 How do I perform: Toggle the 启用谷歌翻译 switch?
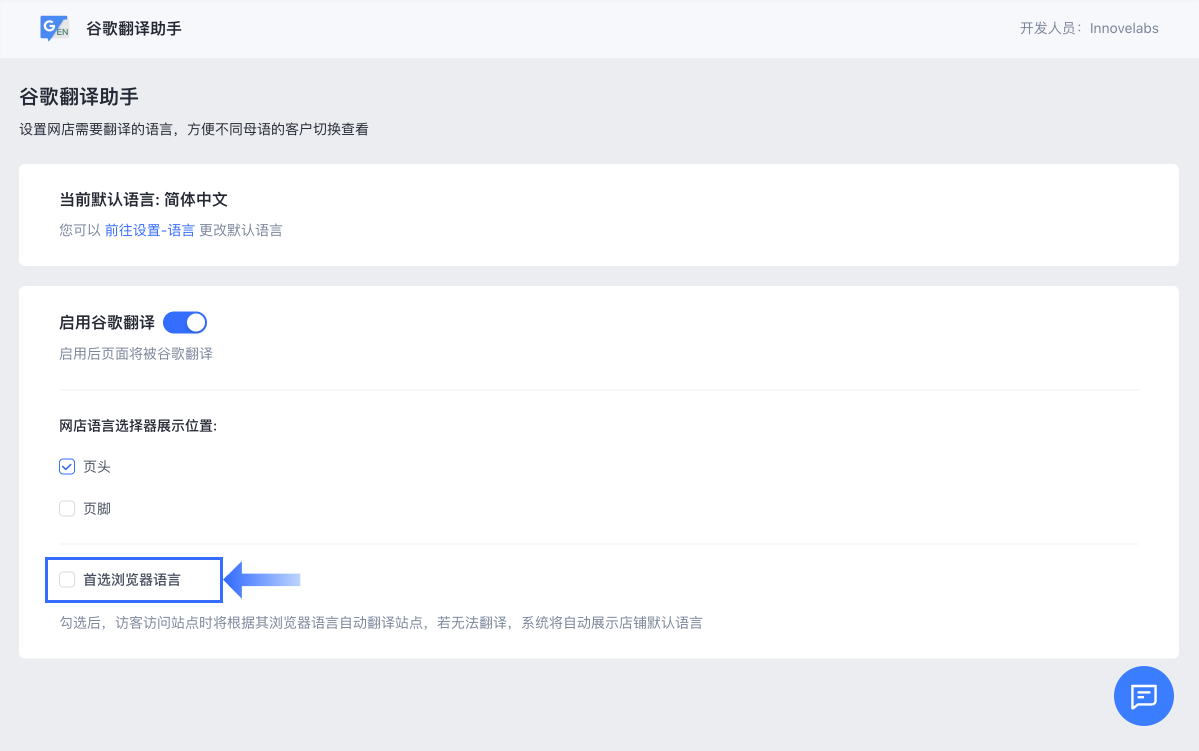(185, 323)
